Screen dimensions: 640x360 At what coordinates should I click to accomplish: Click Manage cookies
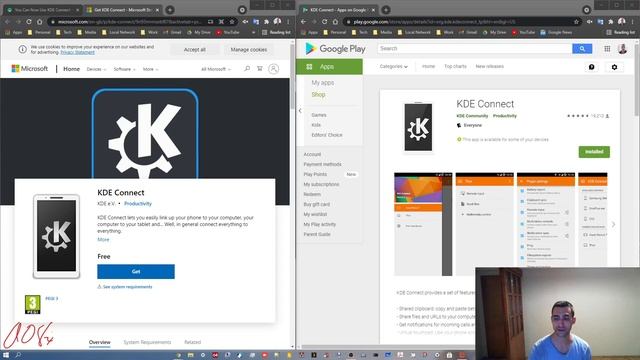pos(249,49)
